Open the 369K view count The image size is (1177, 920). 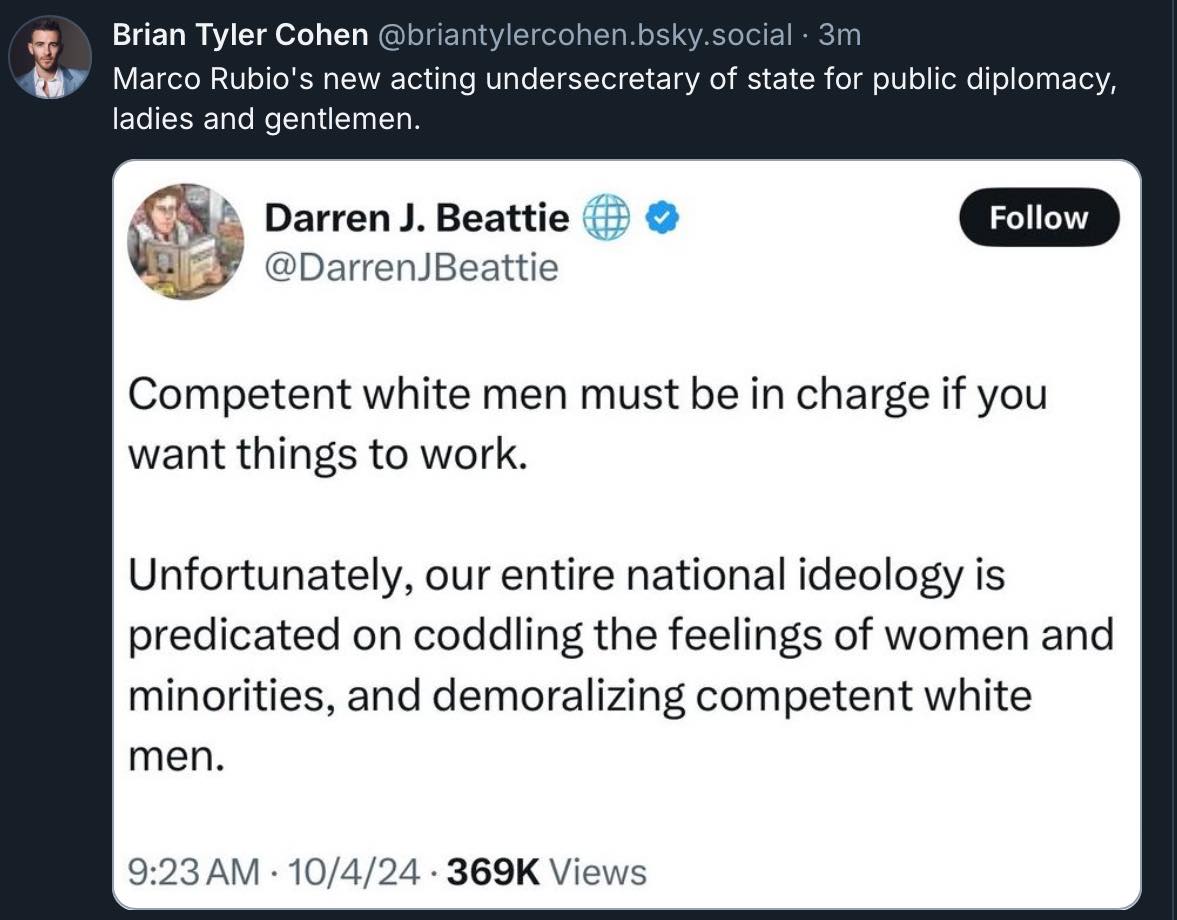click(493, 872)
